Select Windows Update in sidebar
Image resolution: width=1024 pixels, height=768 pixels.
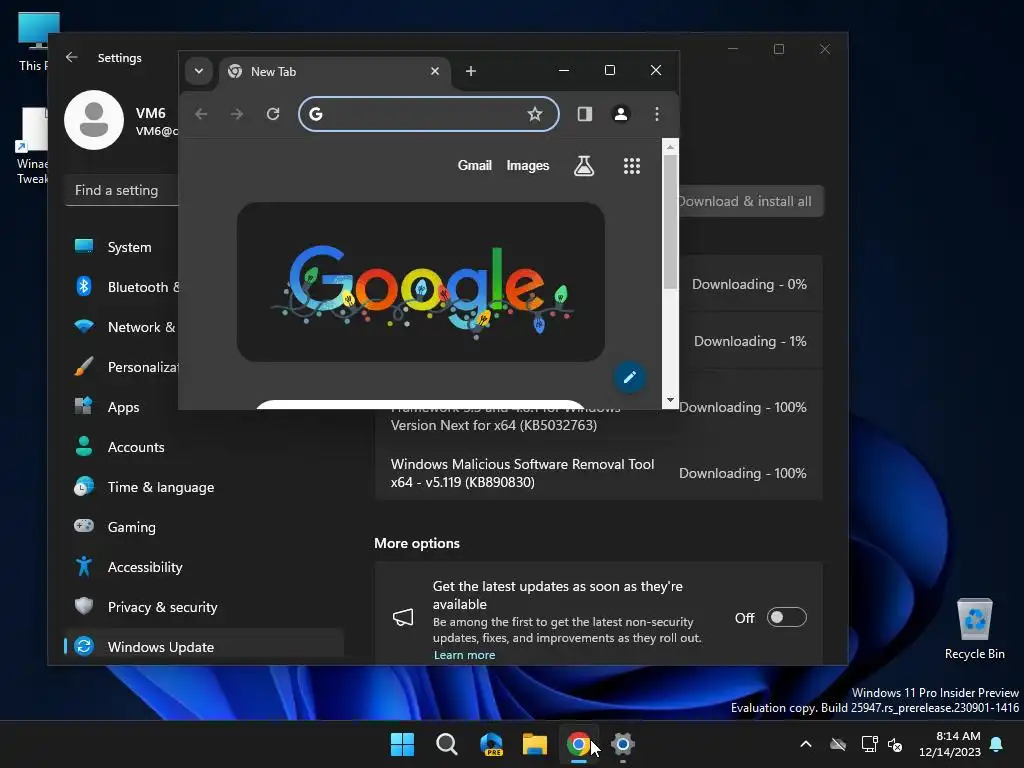coord(204,647)
